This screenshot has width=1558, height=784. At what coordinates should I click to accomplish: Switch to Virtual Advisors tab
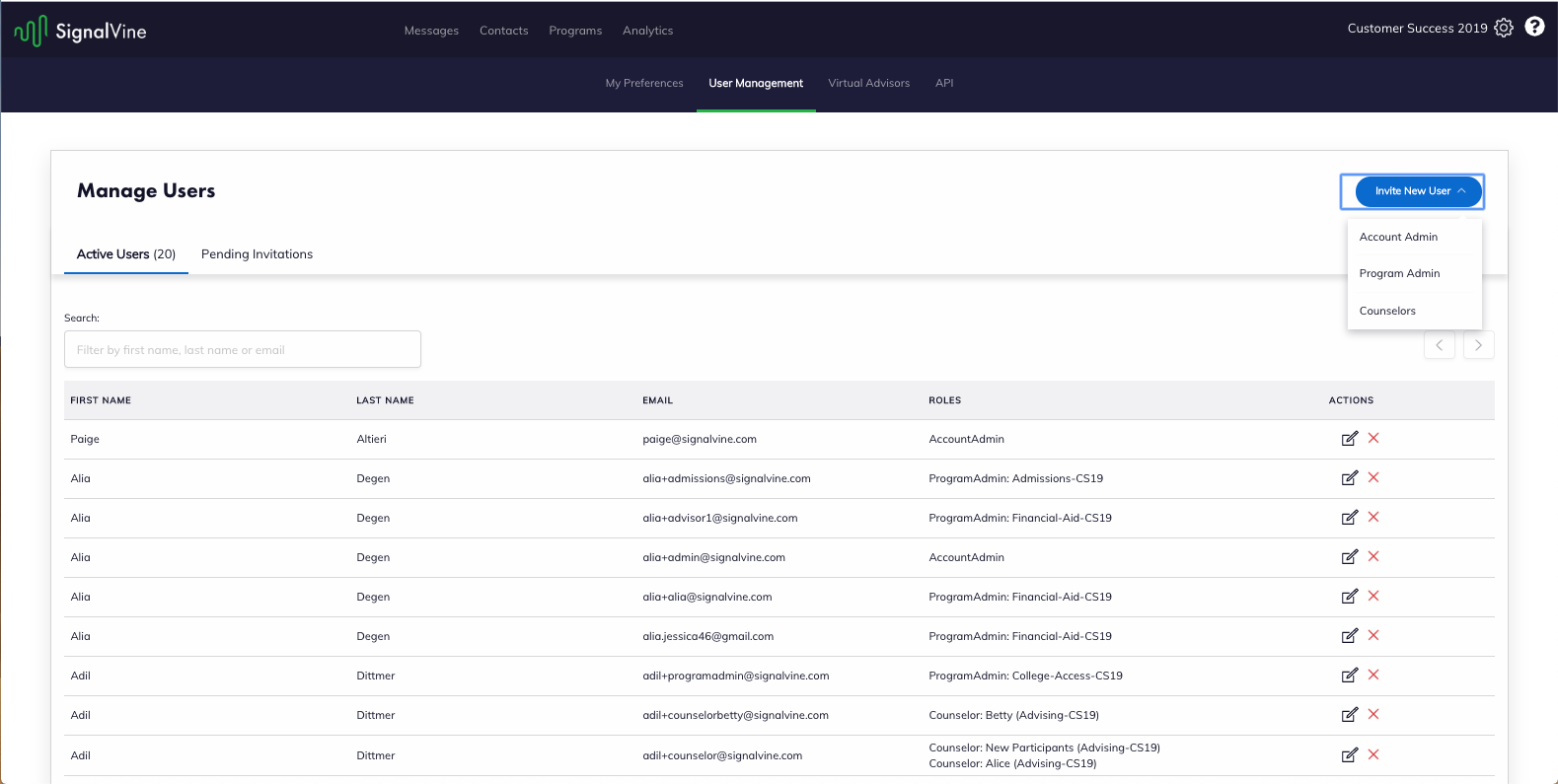point(869,83)
